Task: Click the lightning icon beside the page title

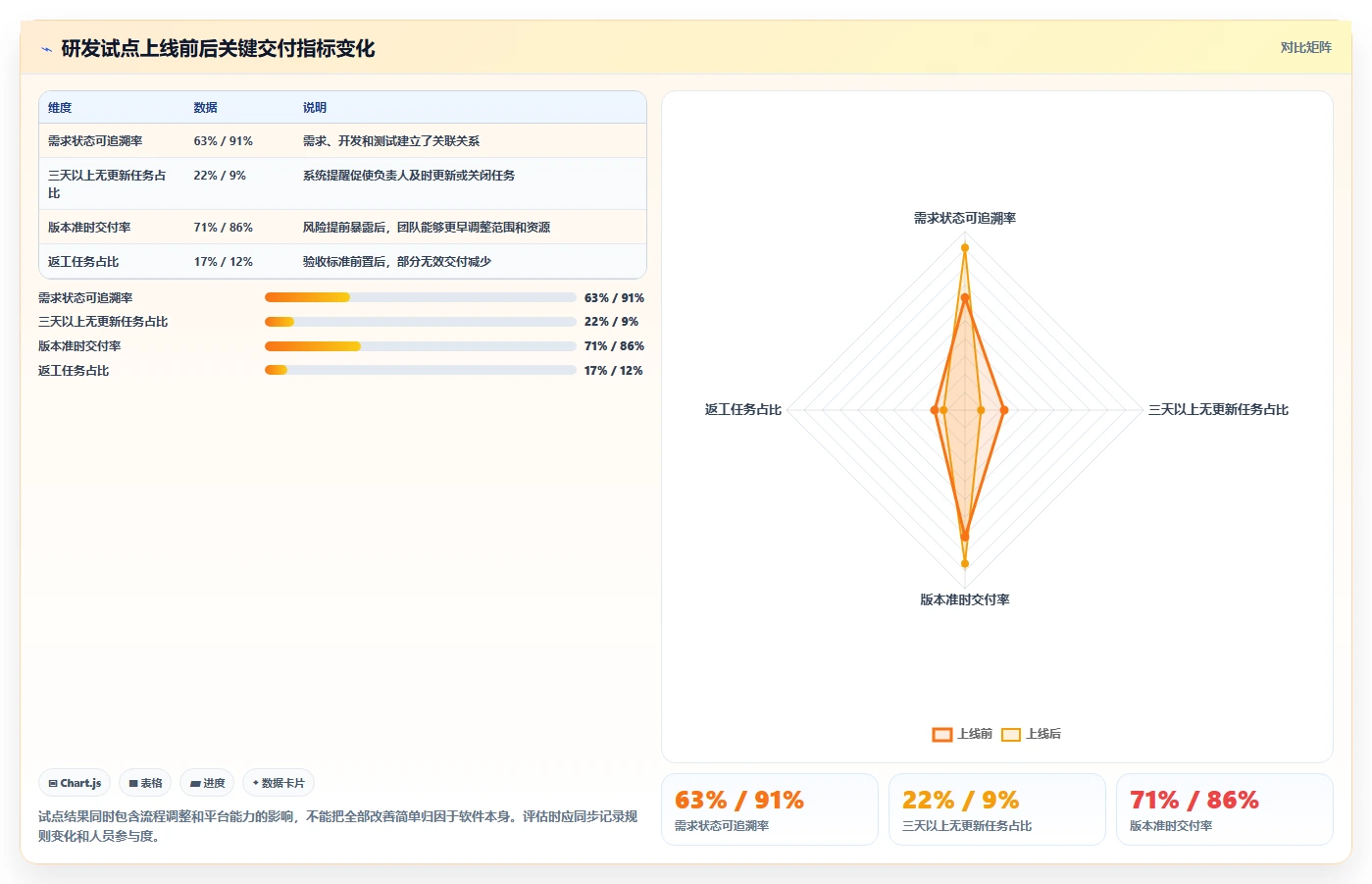Action: click(x=46, y=49)
